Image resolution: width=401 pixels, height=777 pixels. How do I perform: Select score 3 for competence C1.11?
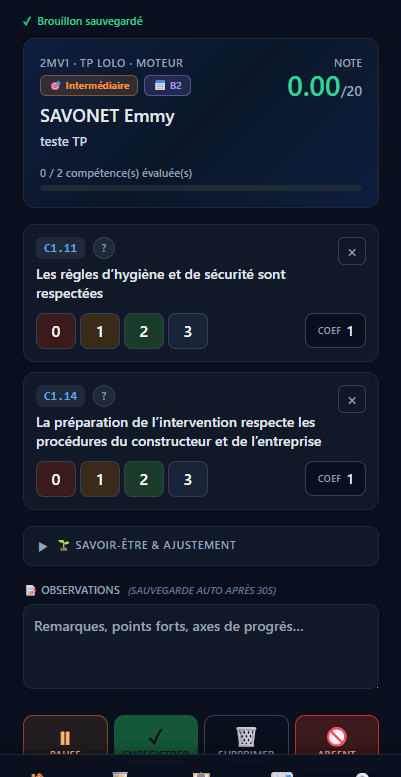coord(188,331)
